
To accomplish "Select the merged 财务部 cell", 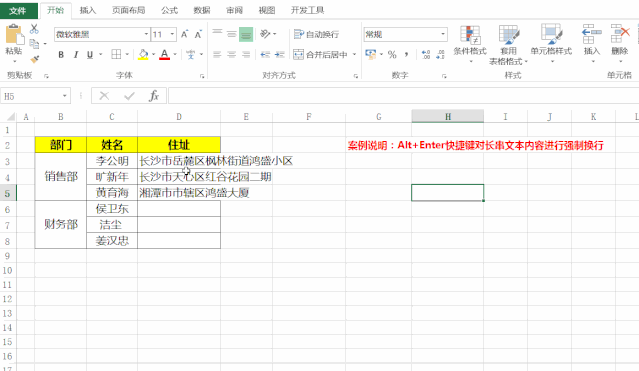I will click(x=61, y=224).
